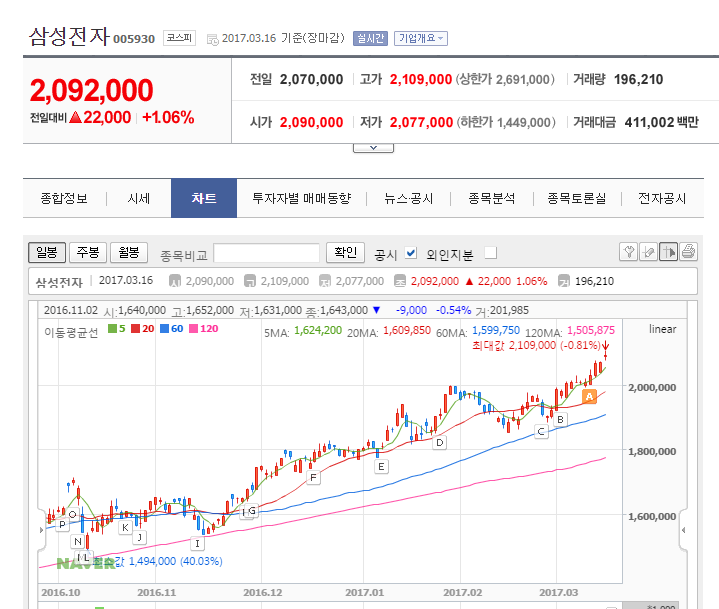Click the orange A marker on chart

coord(590,396)
